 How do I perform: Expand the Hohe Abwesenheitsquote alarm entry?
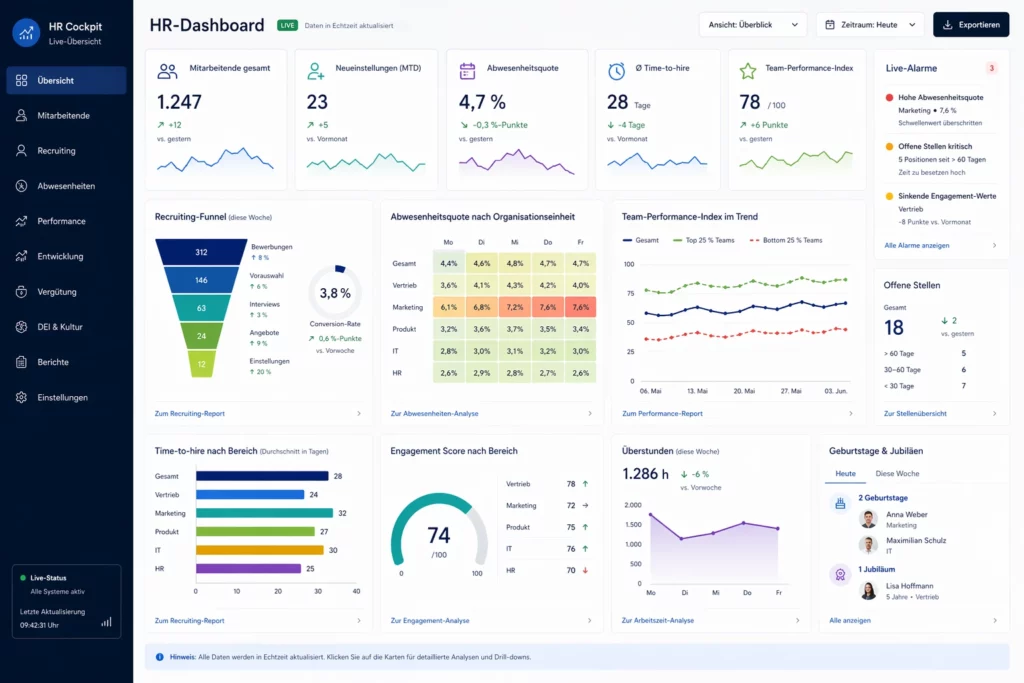pos(940,110)
